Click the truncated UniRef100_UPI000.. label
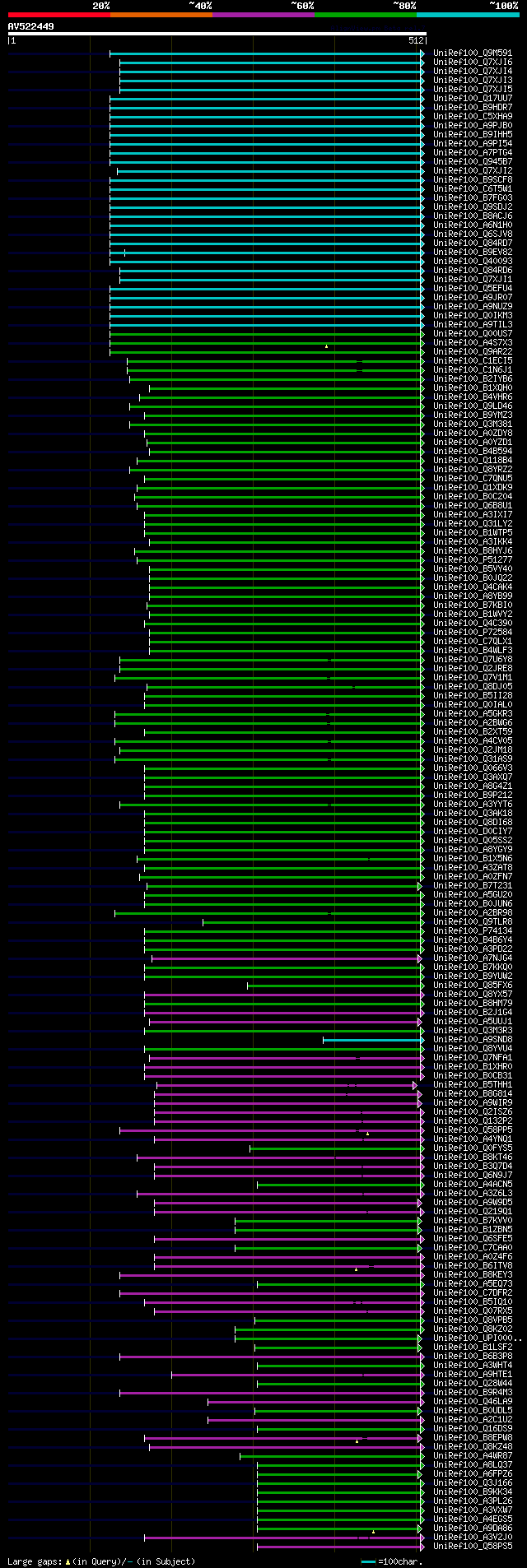The image size is (527, 1568). 478,1338
